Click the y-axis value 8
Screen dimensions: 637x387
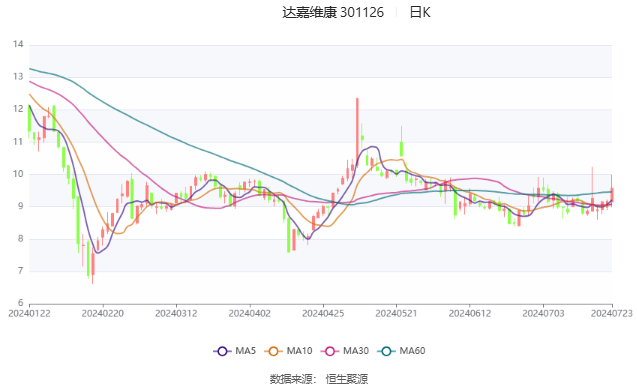tap(20, 239)
